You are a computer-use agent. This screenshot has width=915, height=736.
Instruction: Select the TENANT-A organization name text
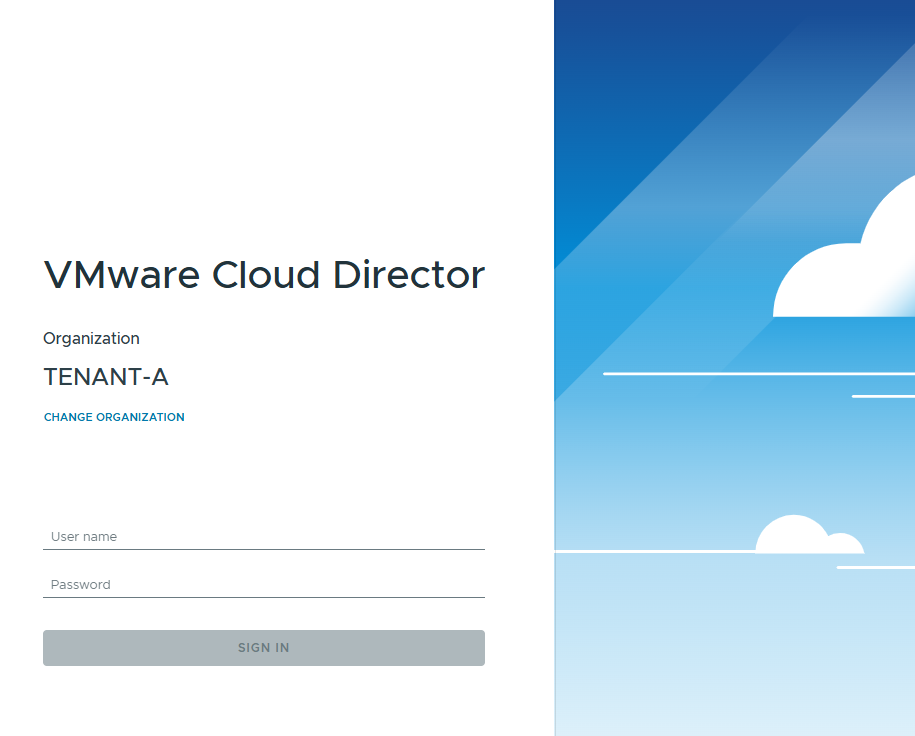(106, 377)
